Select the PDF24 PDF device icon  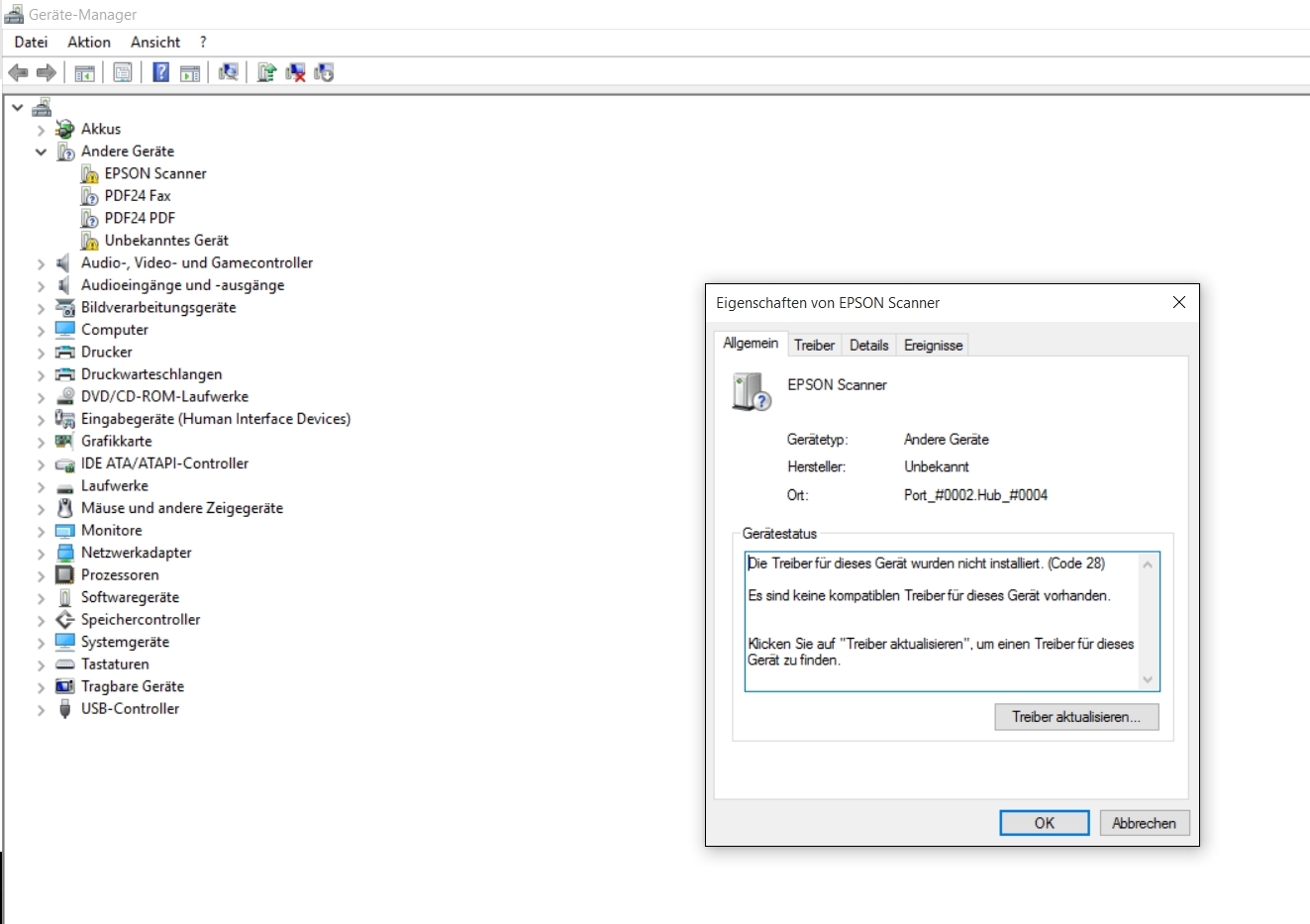click(x=90, y=219)
